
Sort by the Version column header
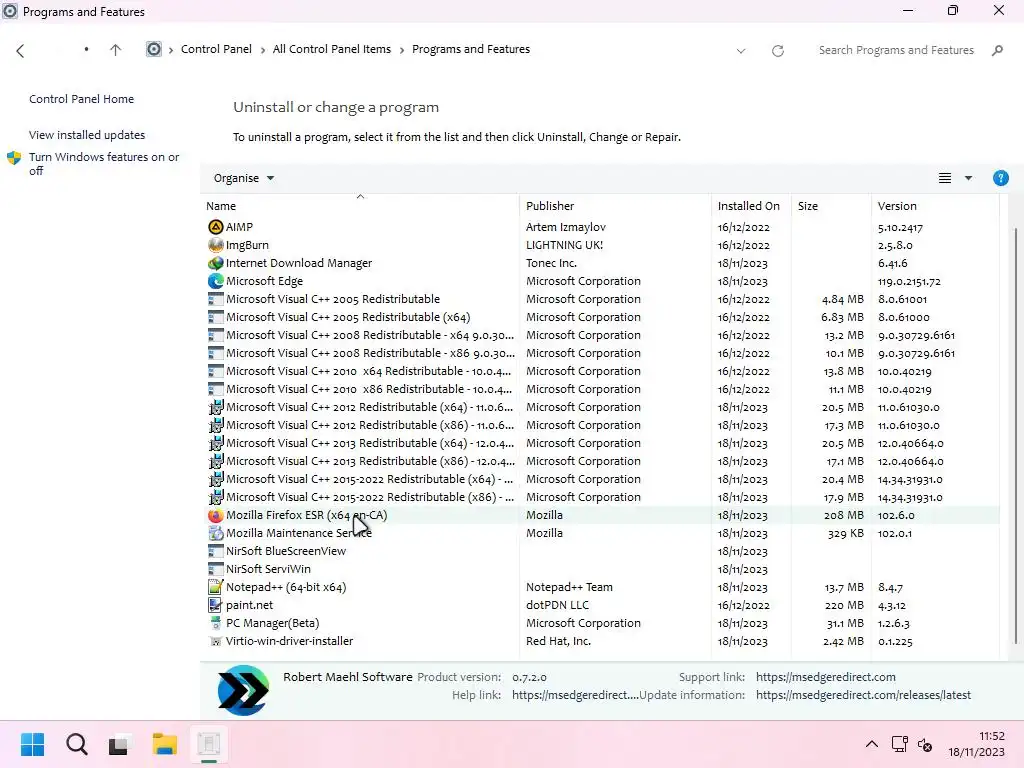point(935,206)
